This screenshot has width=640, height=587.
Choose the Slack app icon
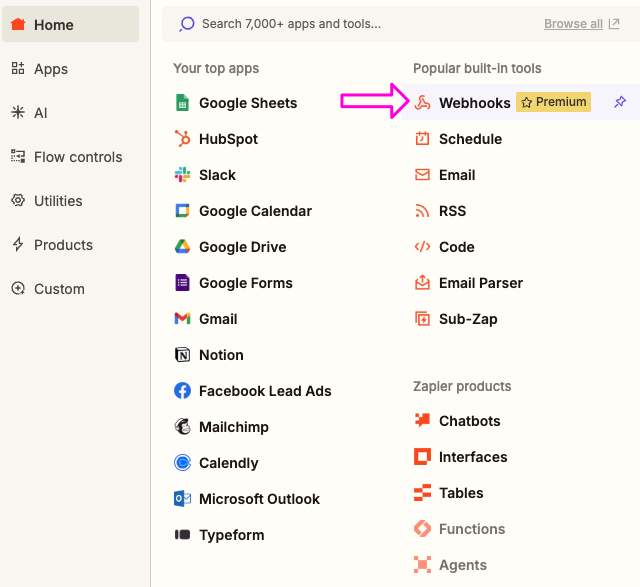(182, 174)
